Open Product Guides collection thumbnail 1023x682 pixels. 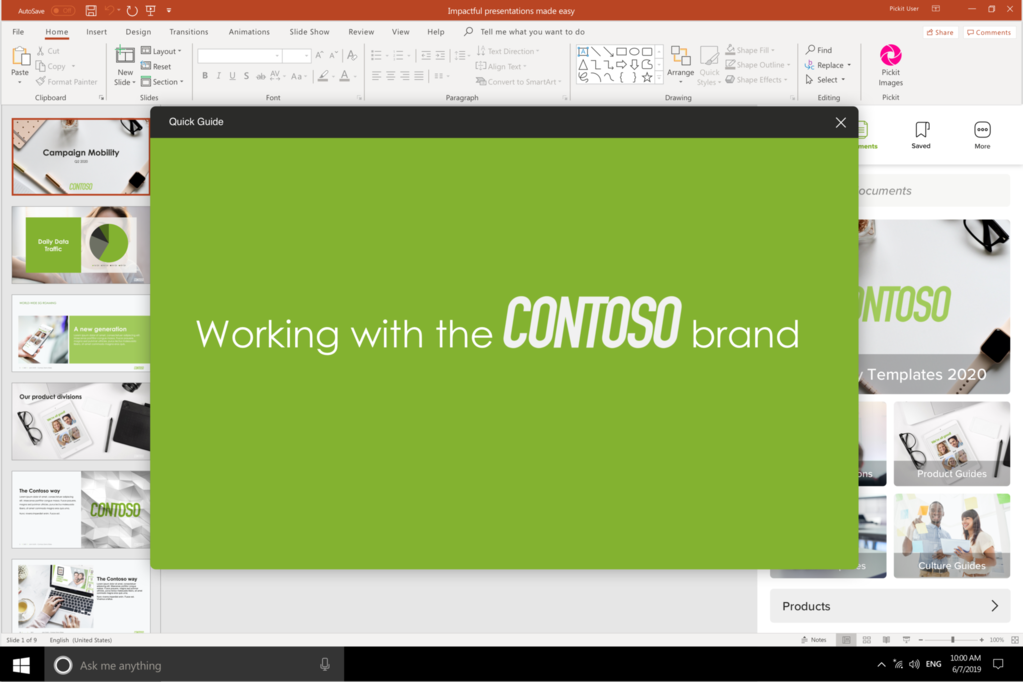click(952, 444)
